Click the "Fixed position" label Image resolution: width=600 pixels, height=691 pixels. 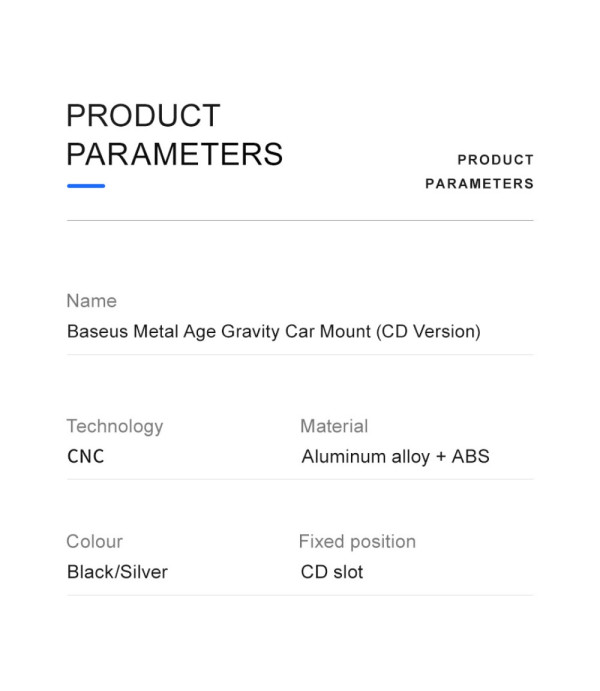[357, 542]
